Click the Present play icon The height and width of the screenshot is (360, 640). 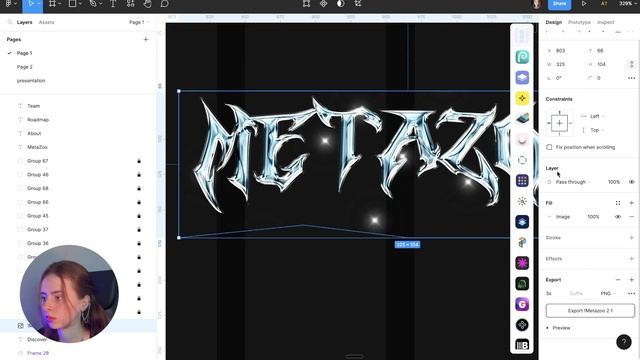[584, 4]
